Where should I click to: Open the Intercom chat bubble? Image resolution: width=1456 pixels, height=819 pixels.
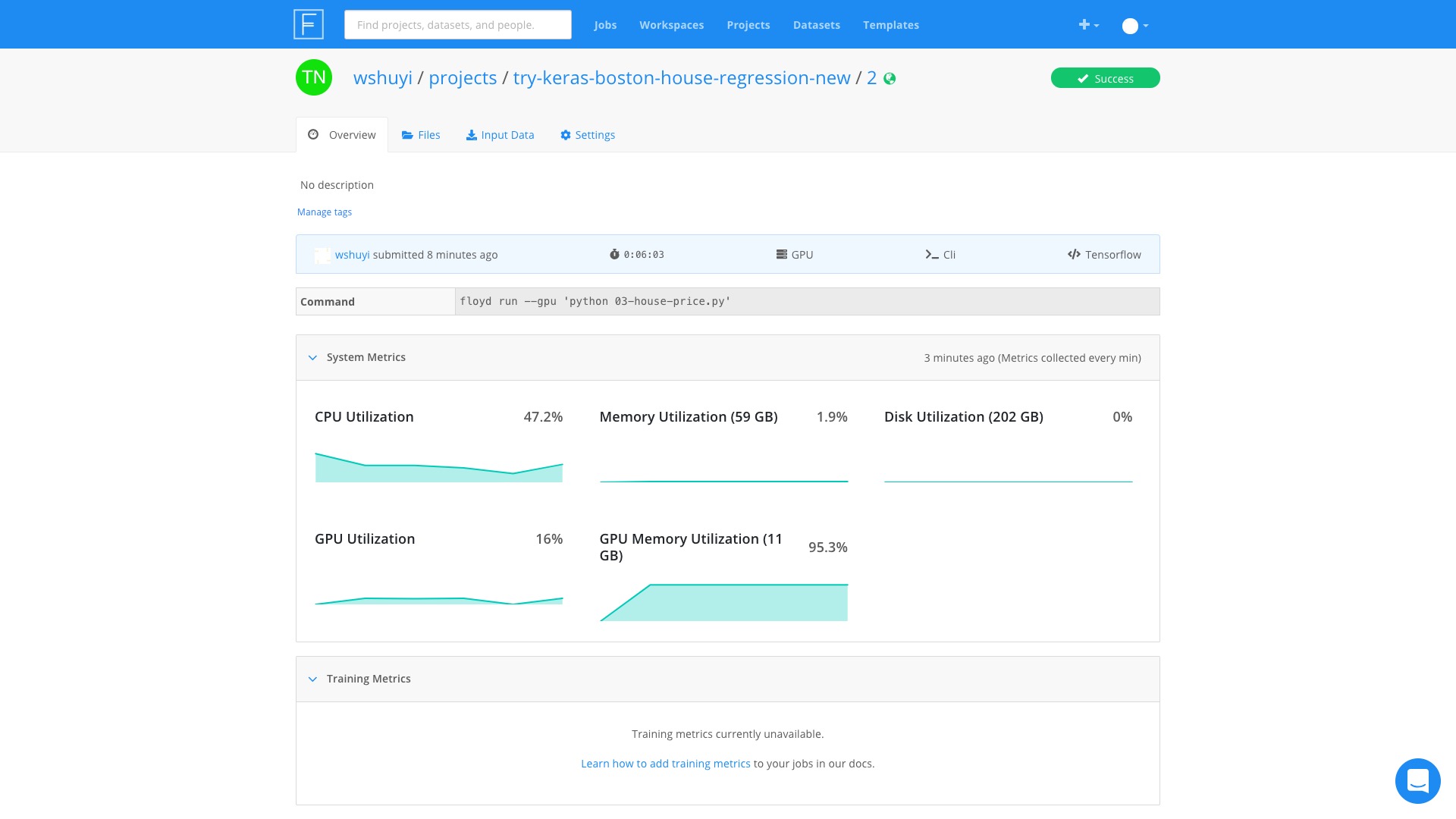(1417, 780)
